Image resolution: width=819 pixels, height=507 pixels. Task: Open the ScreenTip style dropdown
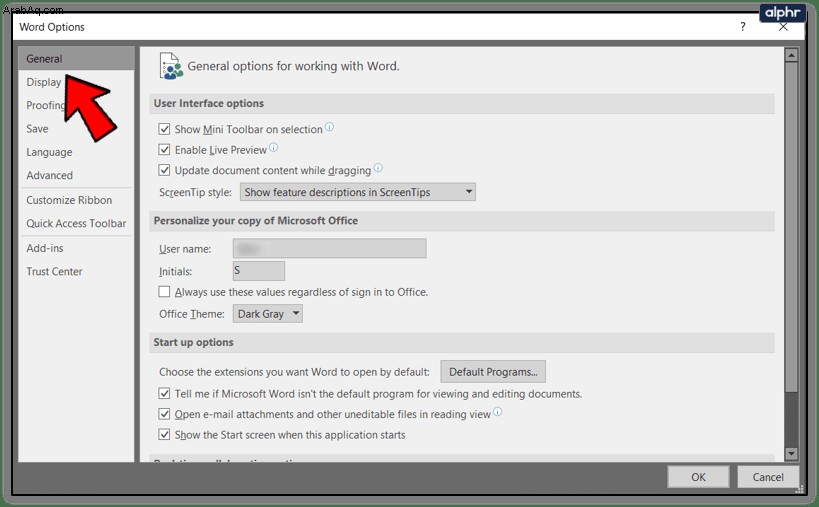[x=358, y=192]
